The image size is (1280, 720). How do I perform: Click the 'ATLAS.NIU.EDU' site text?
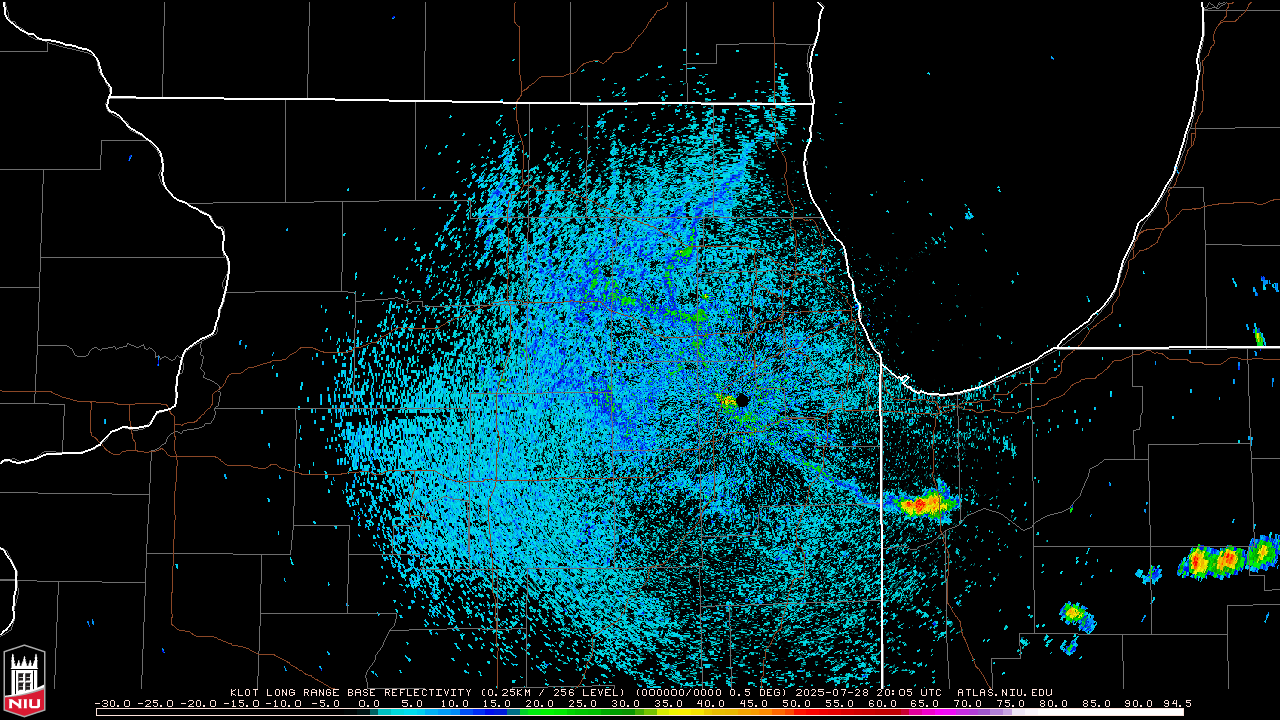click(x=1005, y=692)
